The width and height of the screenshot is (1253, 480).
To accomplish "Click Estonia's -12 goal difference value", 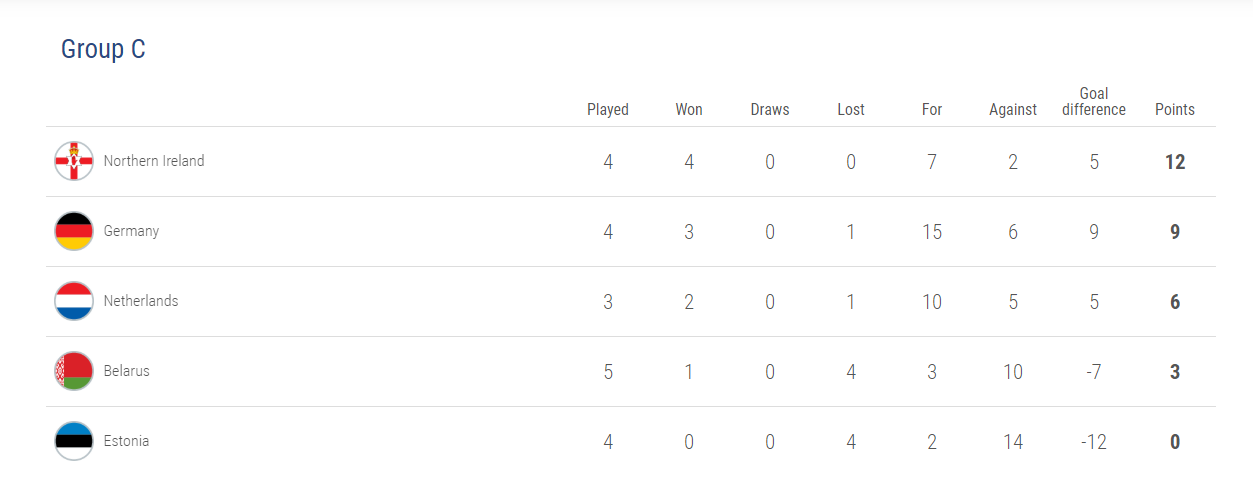I will tap(1094, 442).
